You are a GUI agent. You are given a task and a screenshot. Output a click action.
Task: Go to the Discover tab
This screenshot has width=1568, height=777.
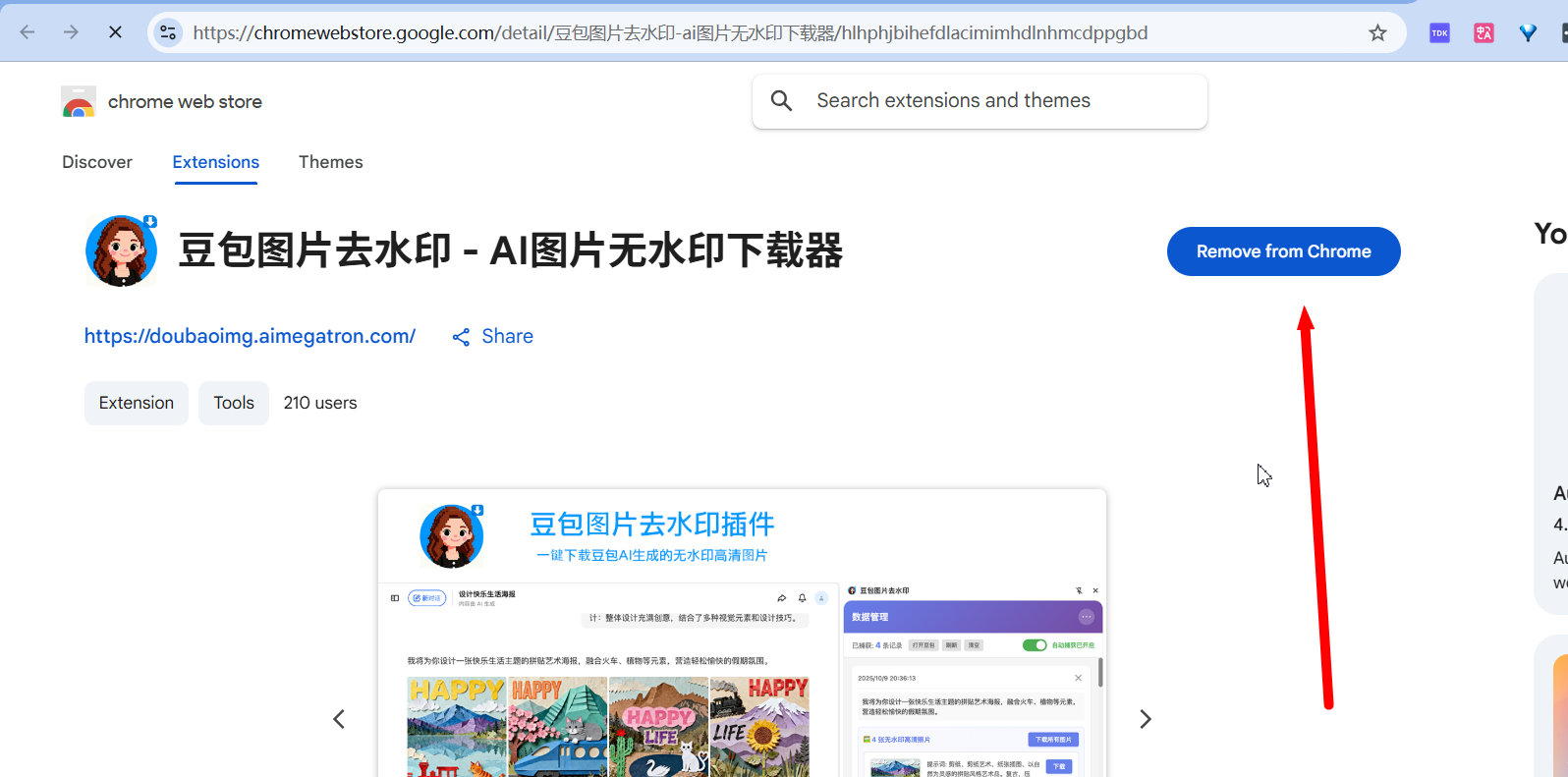[97, 162]
